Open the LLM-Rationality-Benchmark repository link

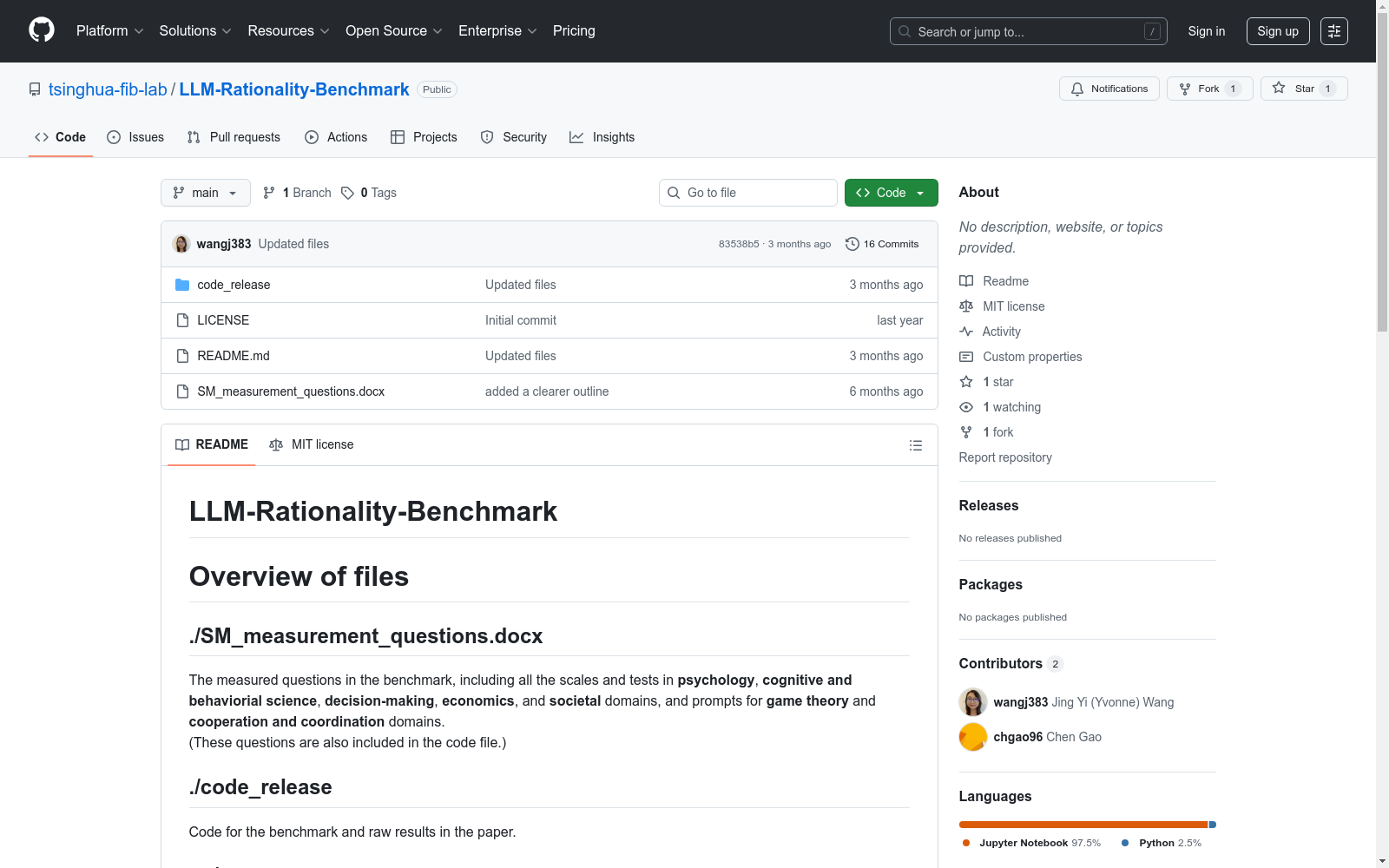pos(294,89)
